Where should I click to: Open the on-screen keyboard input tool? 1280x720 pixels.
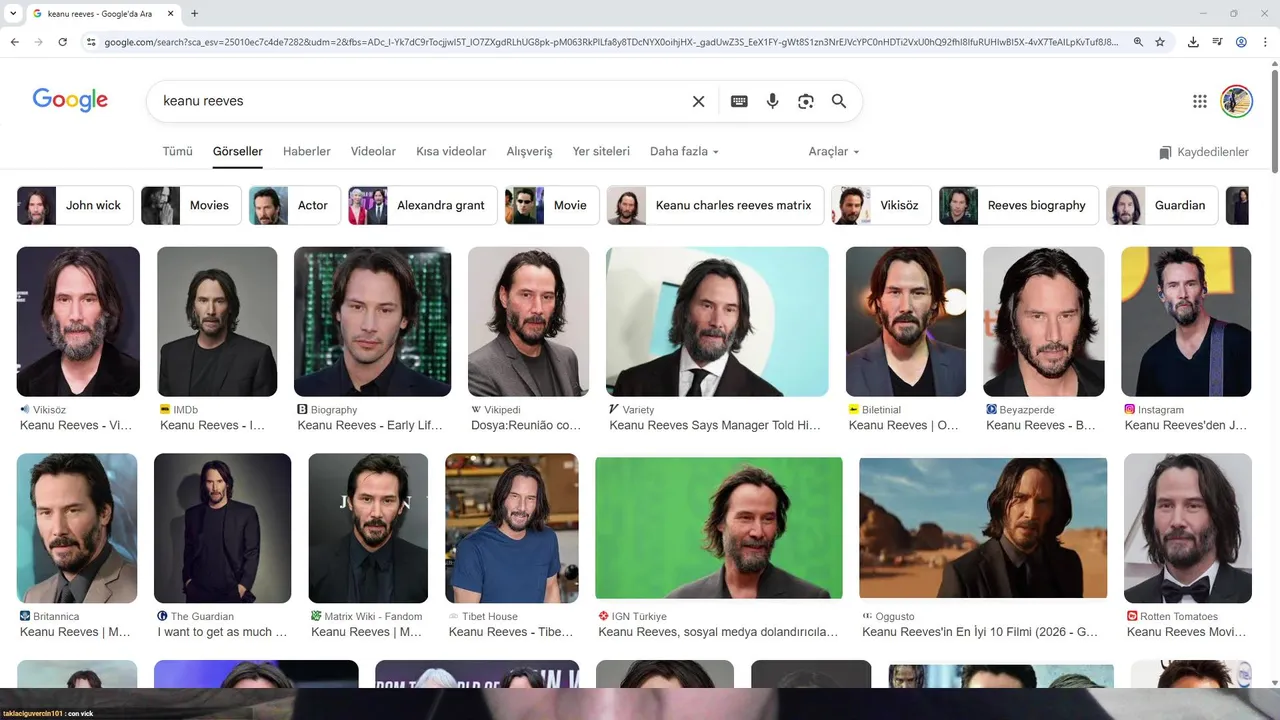click(739, 101)
